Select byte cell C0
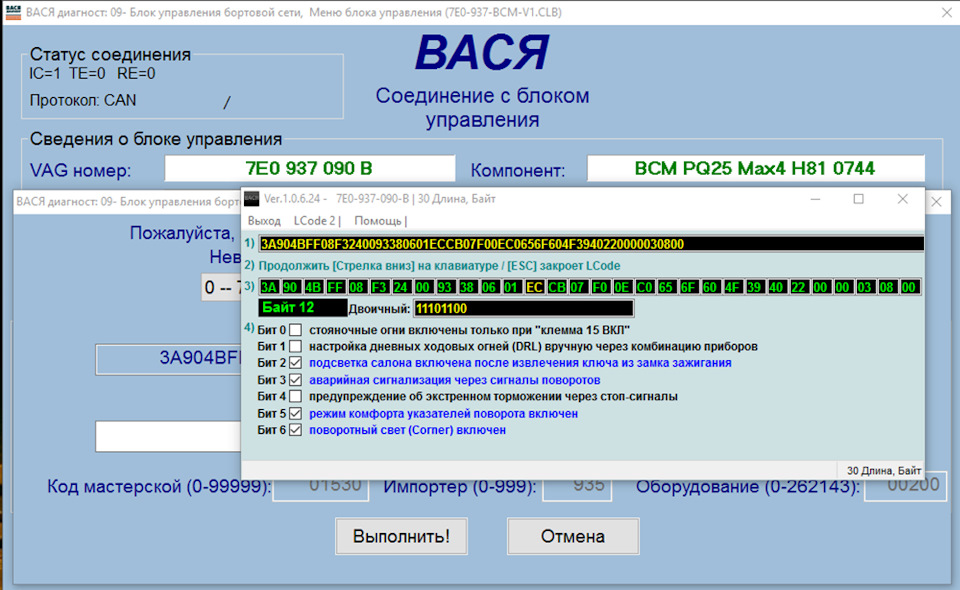Viewport: 960px width, 590px height. [x=644, y=287]
